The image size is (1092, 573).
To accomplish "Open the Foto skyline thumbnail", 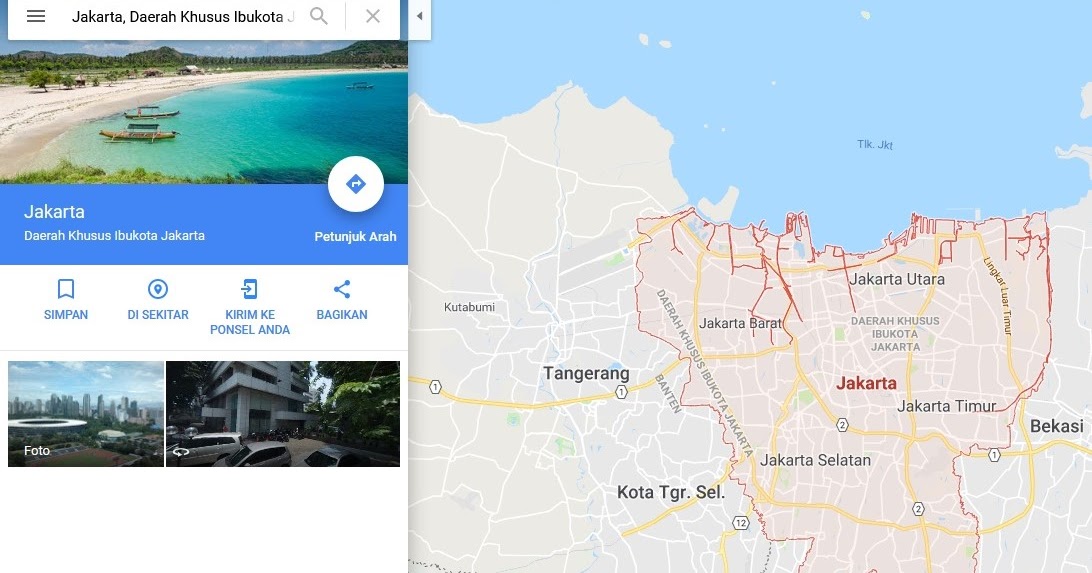I will tap(86, 414).
